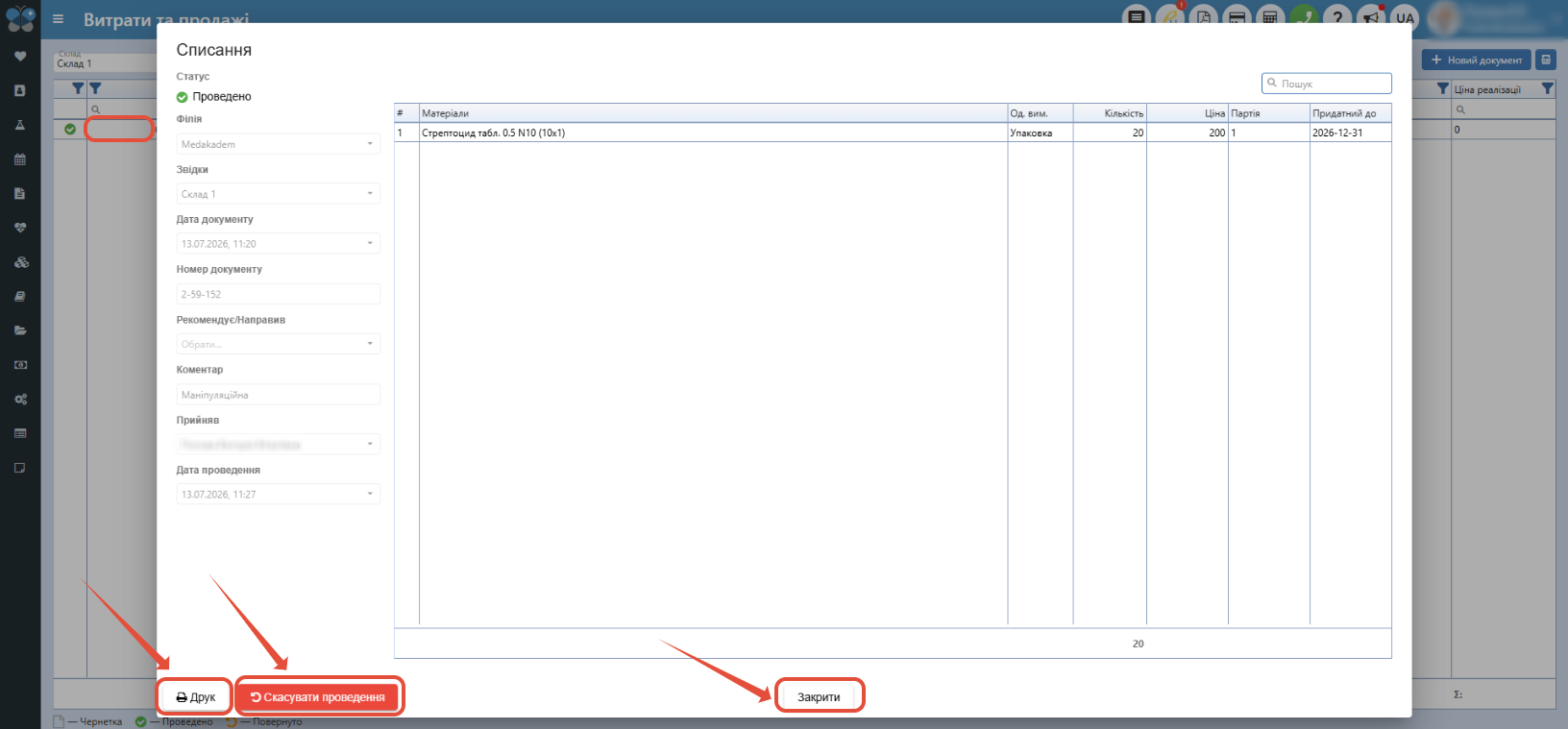This screenshot has height=729, width=1568.
Task: Click the filter funnel beside Ціна реалізації
Action: coord(1547,88)
